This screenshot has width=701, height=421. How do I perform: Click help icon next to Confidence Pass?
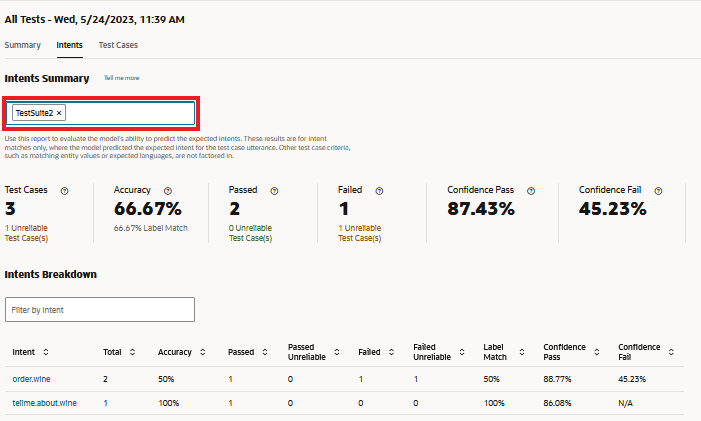click(x=531, y=190)
